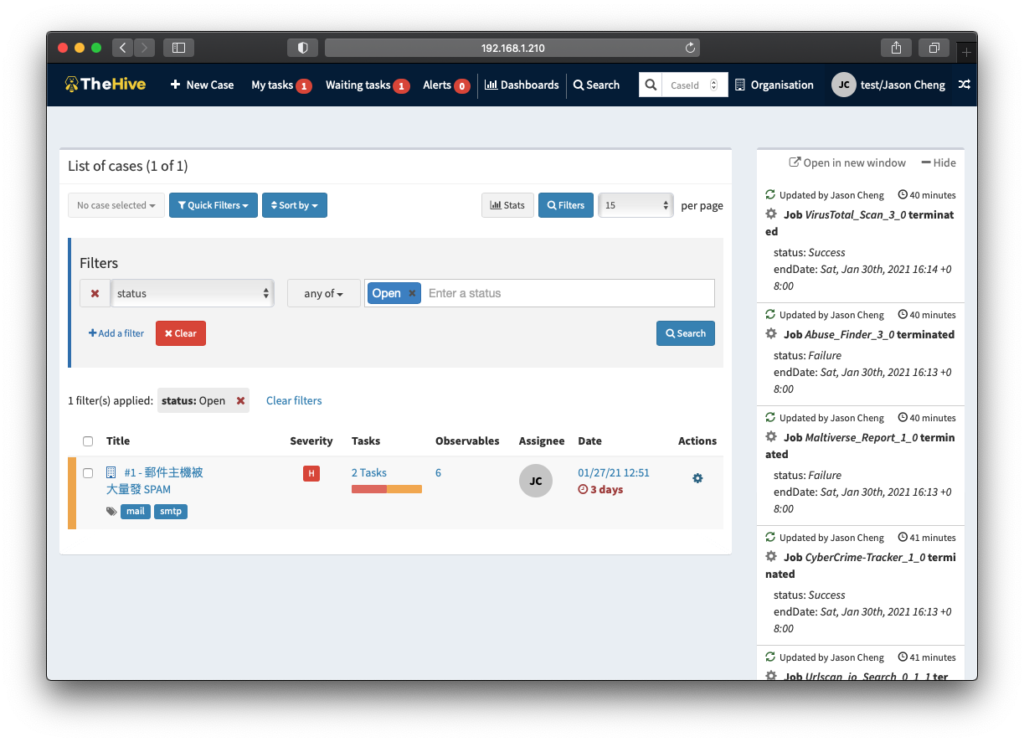The image size is (1024, 742).
Task: Click the Safari back arrow
Action: point(123,48)
